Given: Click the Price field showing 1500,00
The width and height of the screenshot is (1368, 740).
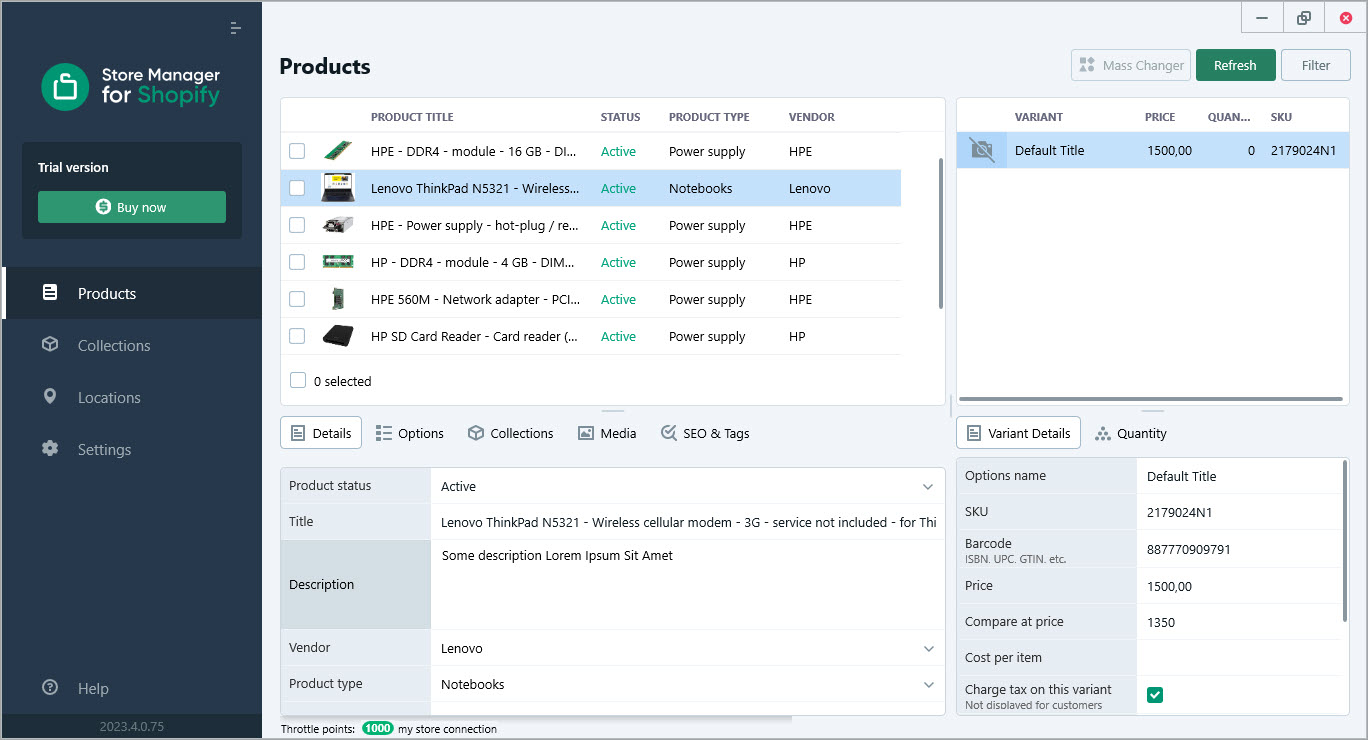Looking at the screenshot, I should [1239, 586].
